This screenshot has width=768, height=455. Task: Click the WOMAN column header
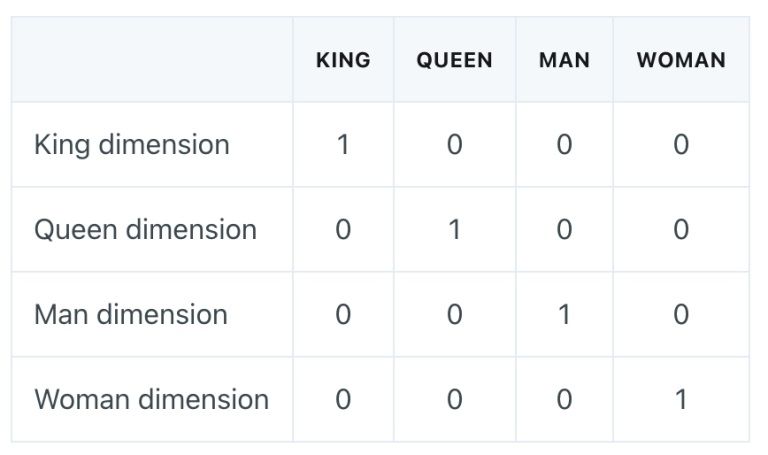click(x=681, y=60)
